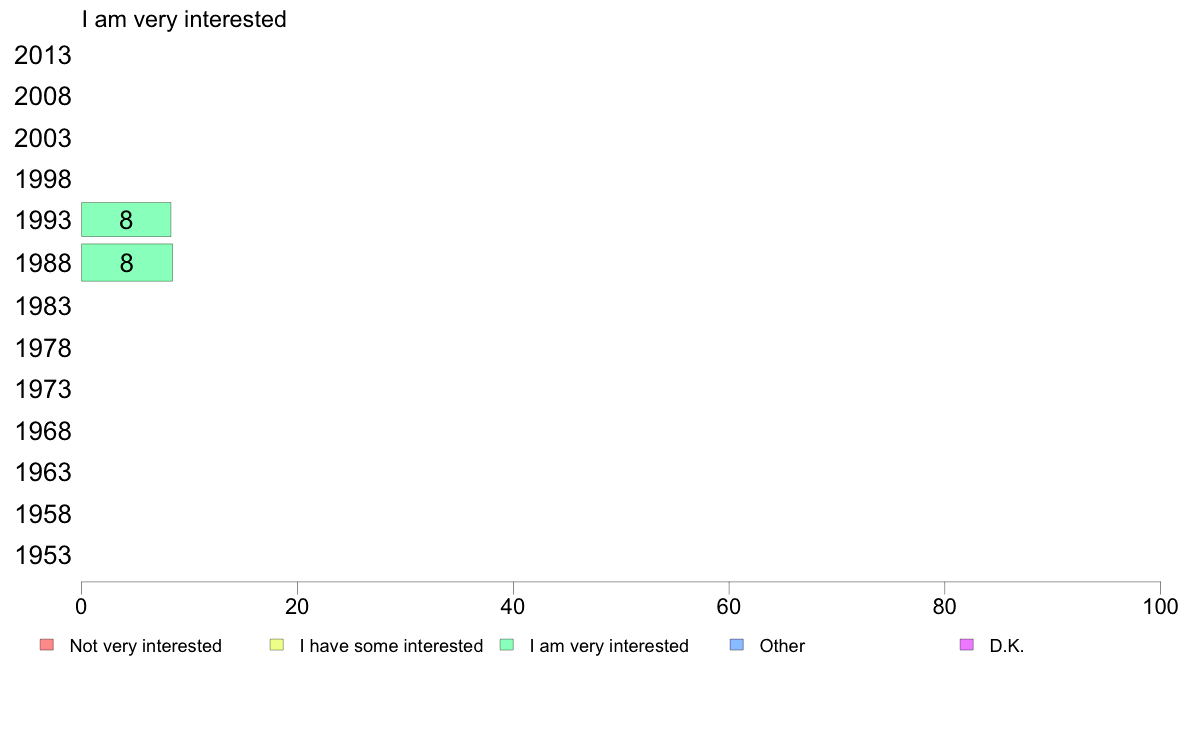This screenshot has width=1188, height=736.
Task: Click the 0 tick on x-axis
Action: click(81, 606)
